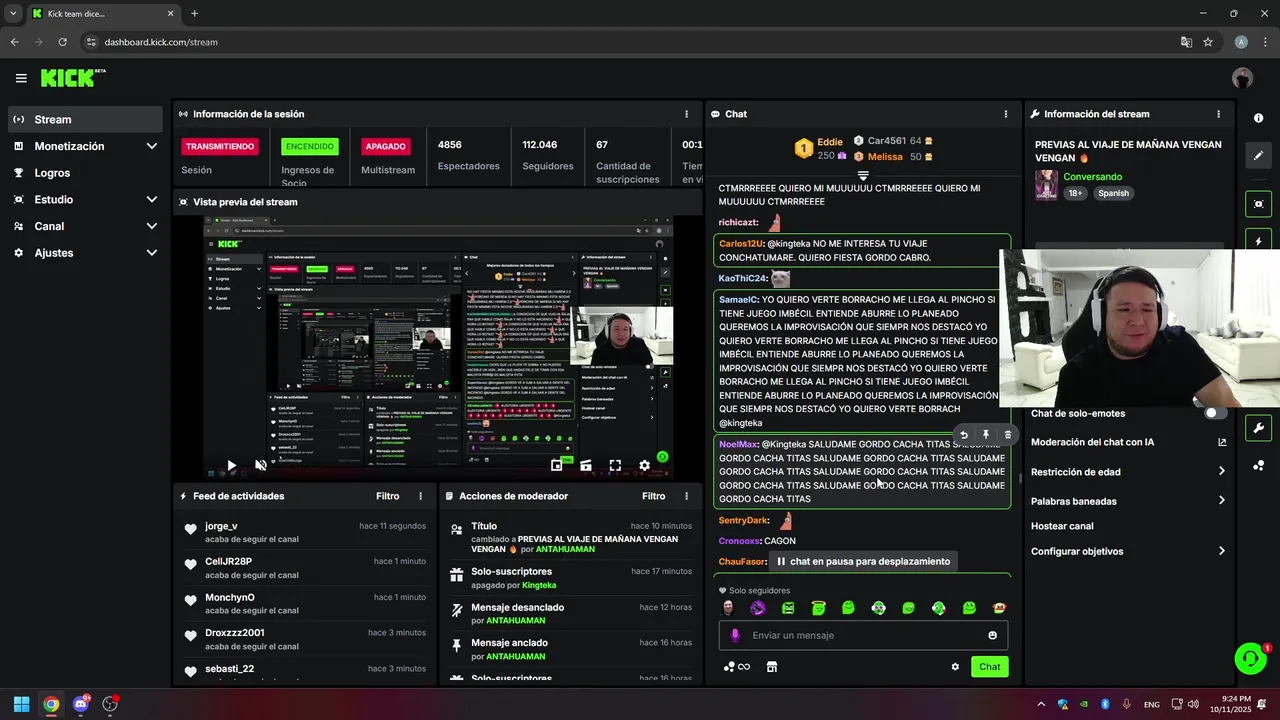Click the microphone icon in message box
Screen dimensions: 1280x720
point(735,635)
